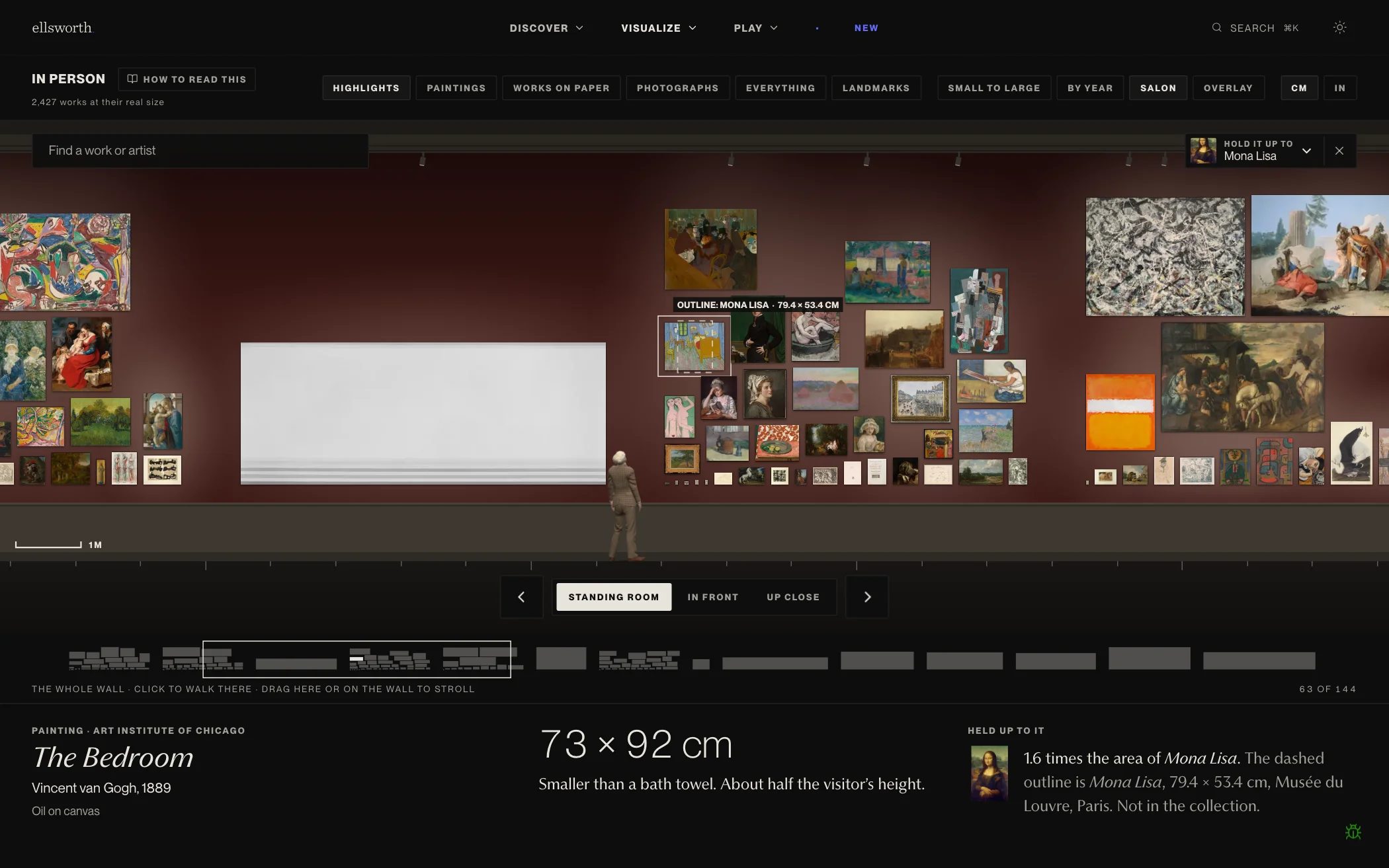1389x868 pixels.
Task: Click the green bug icon
Action: [x=1353, y=832]
